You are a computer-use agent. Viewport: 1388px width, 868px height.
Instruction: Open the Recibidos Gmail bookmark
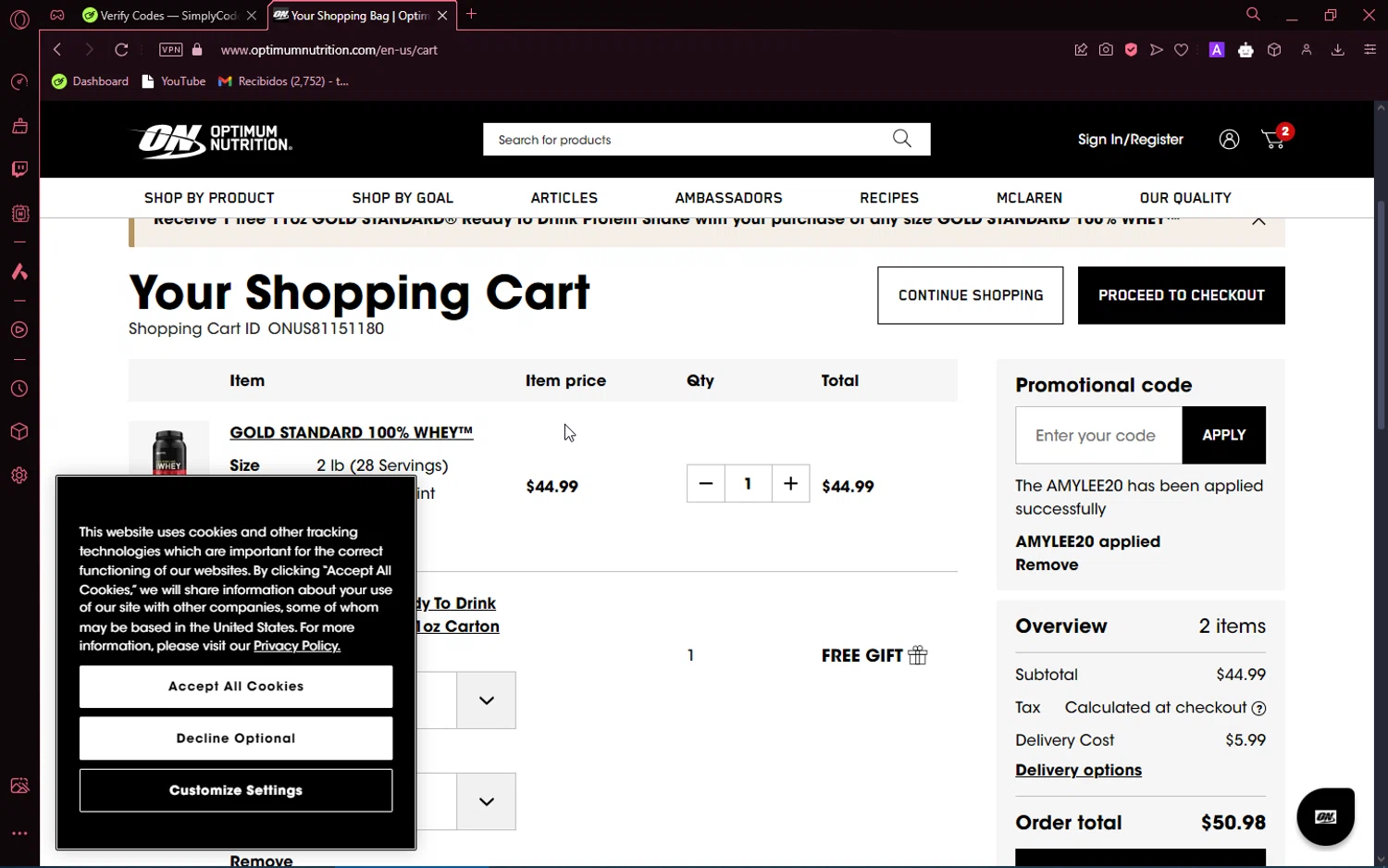(284, 81)
